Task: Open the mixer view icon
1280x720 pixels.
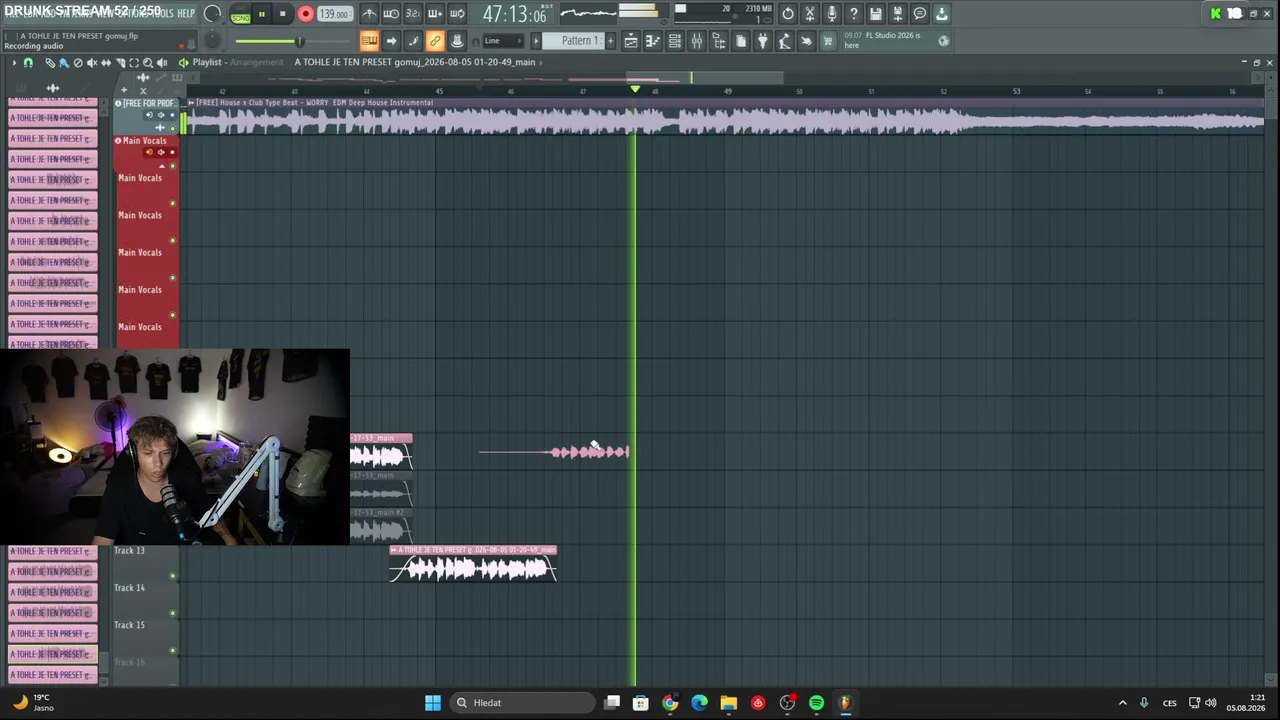Action: point(697,41)
